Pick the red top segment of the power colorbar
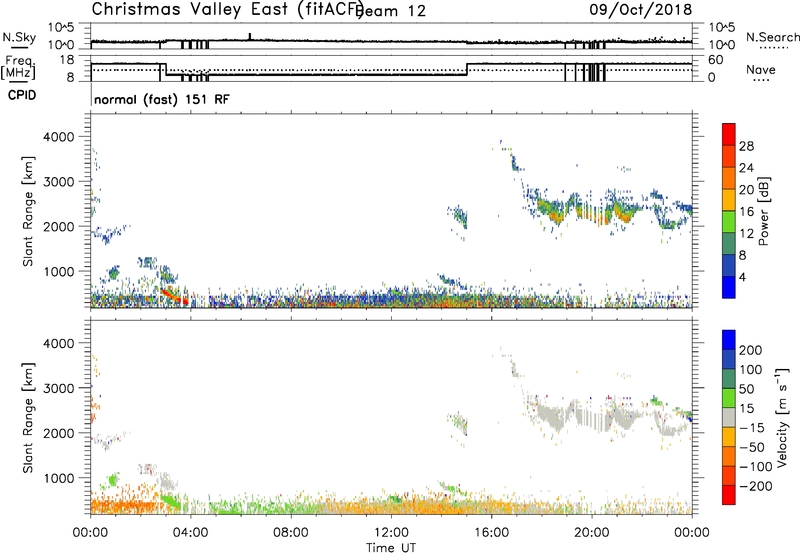The height and width of the screenshot is (554, 800). click(729, 135)
